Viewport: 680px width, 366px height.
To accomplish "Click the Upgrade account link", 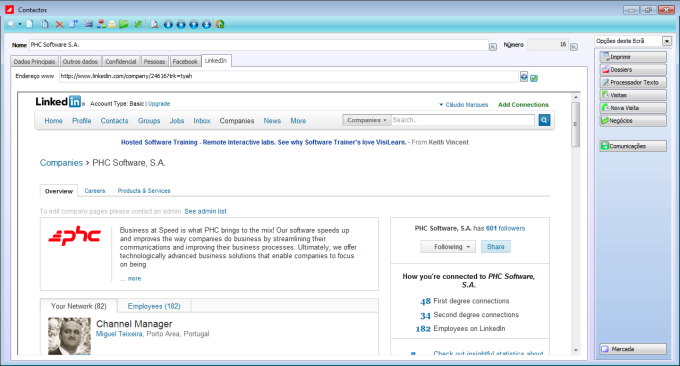I will coord(159,104).
